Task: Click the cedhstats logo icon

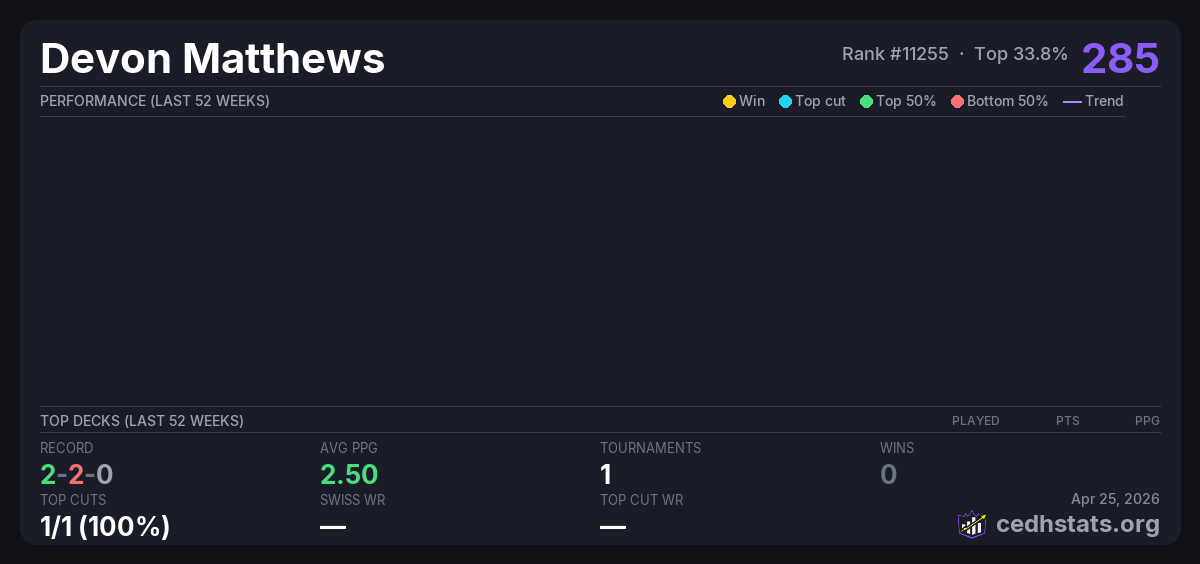Action: 971,524
